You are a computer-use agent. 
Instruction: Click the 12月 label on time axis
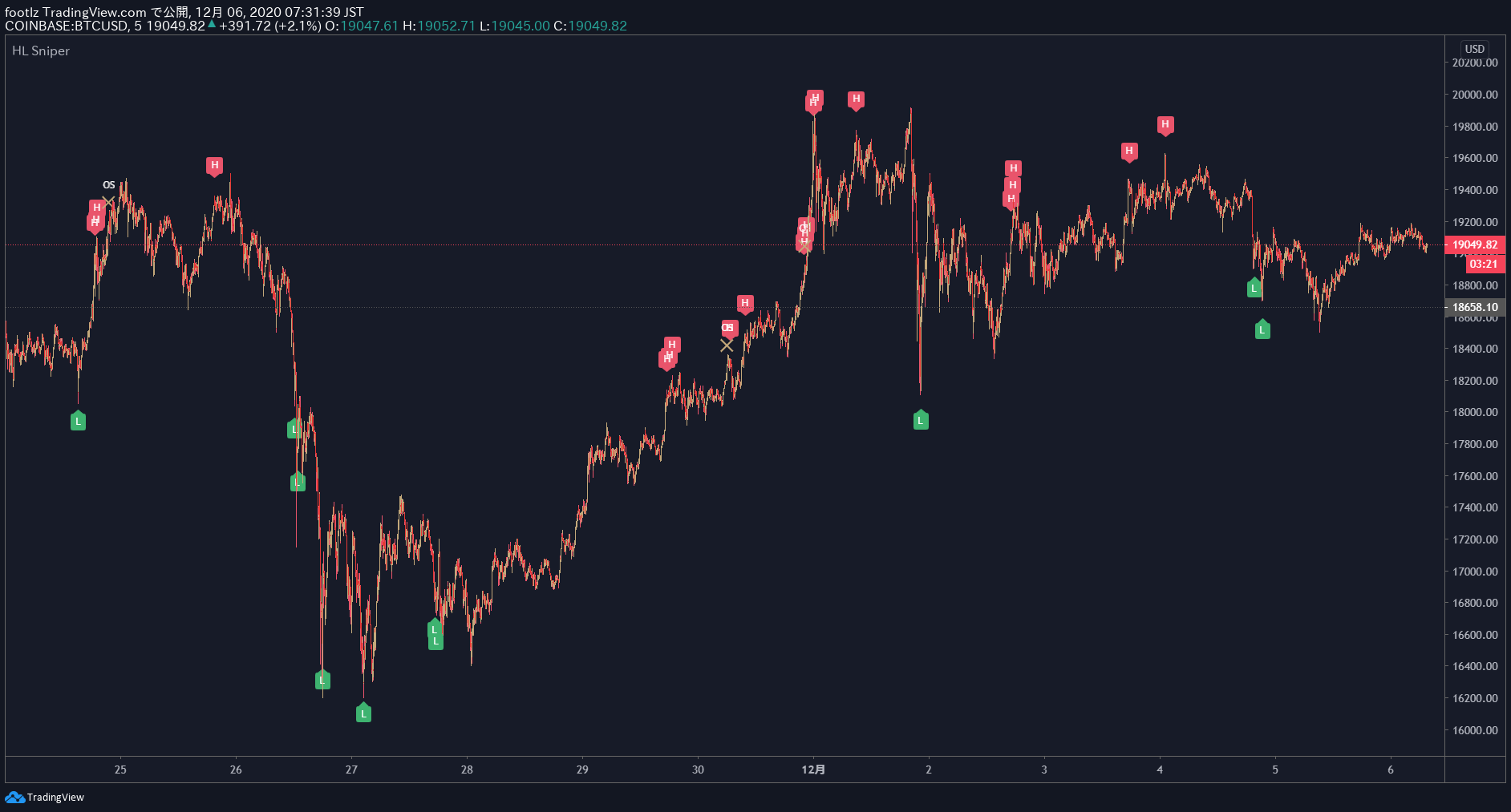coord(813,770)
